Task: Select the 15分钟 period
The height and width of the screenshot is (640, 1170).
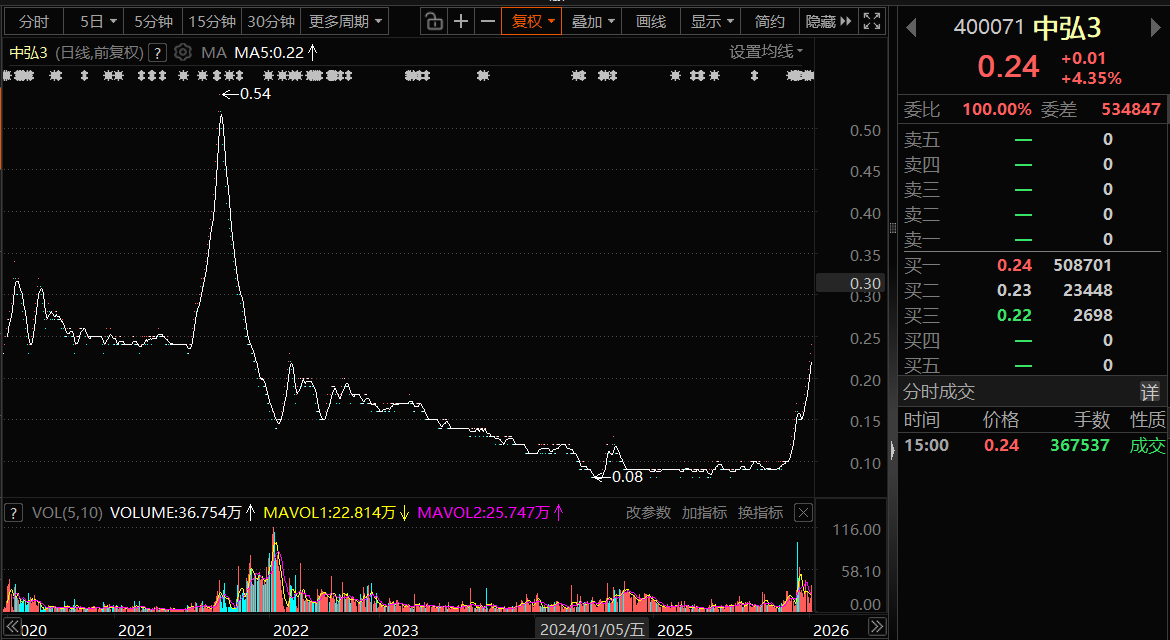Action: [212, 22]
